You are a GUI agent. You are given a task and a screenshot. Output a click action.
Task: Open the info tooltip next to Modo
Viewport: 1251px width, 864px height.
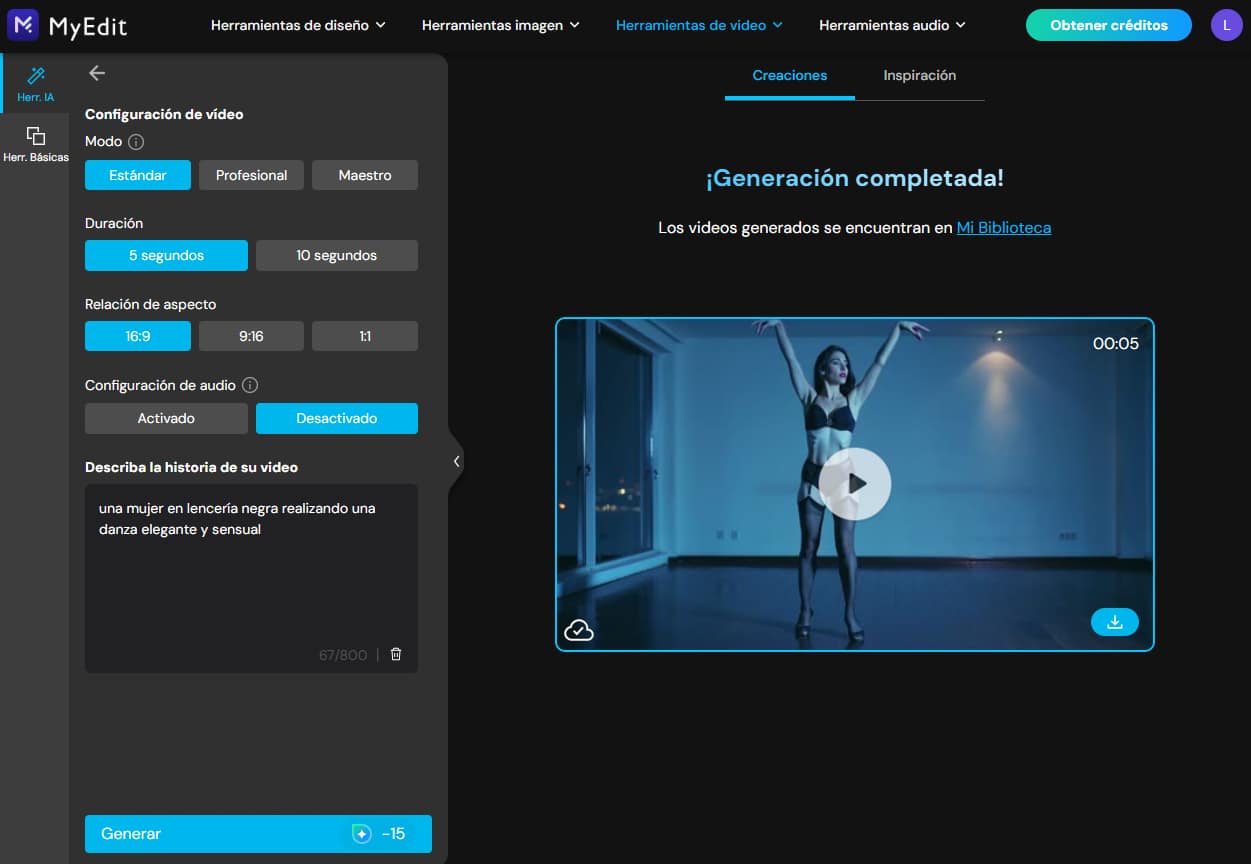point(135,141)
